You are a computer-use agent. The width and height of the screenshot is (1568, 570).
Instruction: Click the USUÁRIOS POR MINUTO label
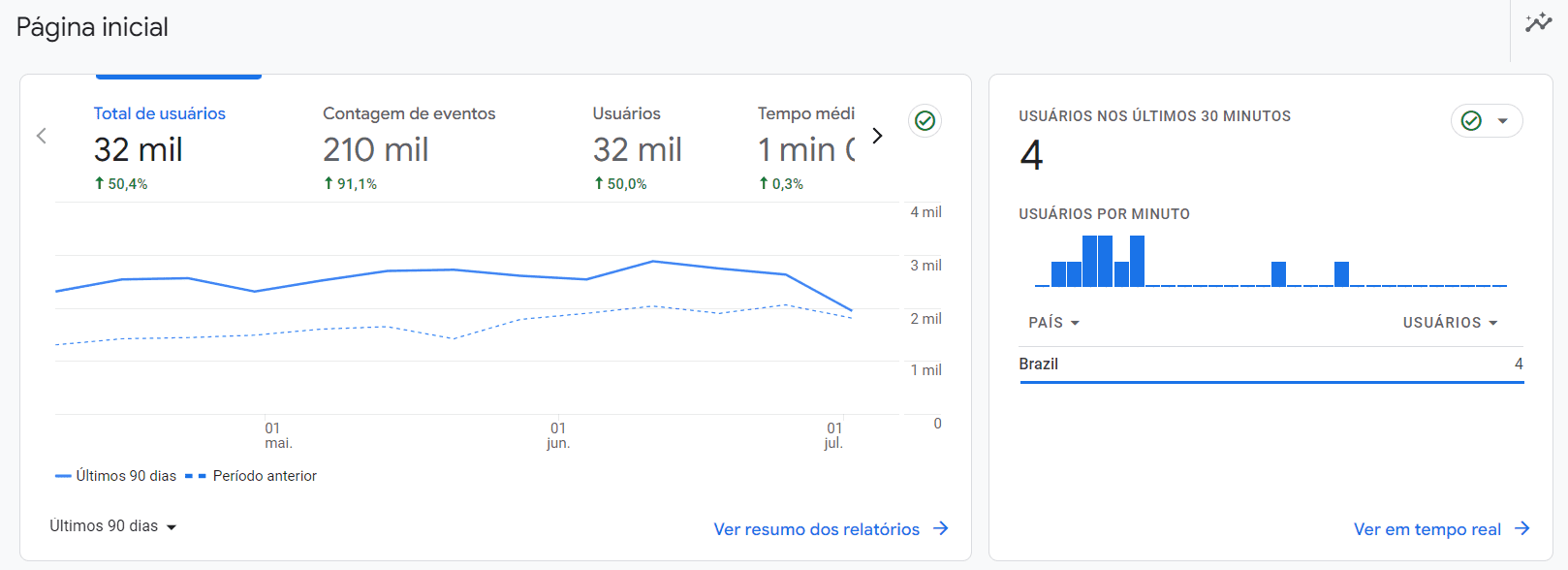point(1104,214)
